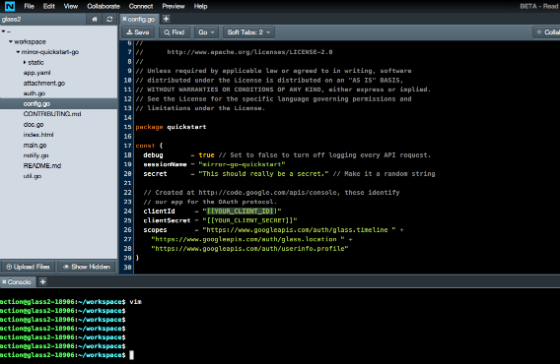Open the Collaborate menu
The image size is (560, 364).
click(x=103, y=6)
